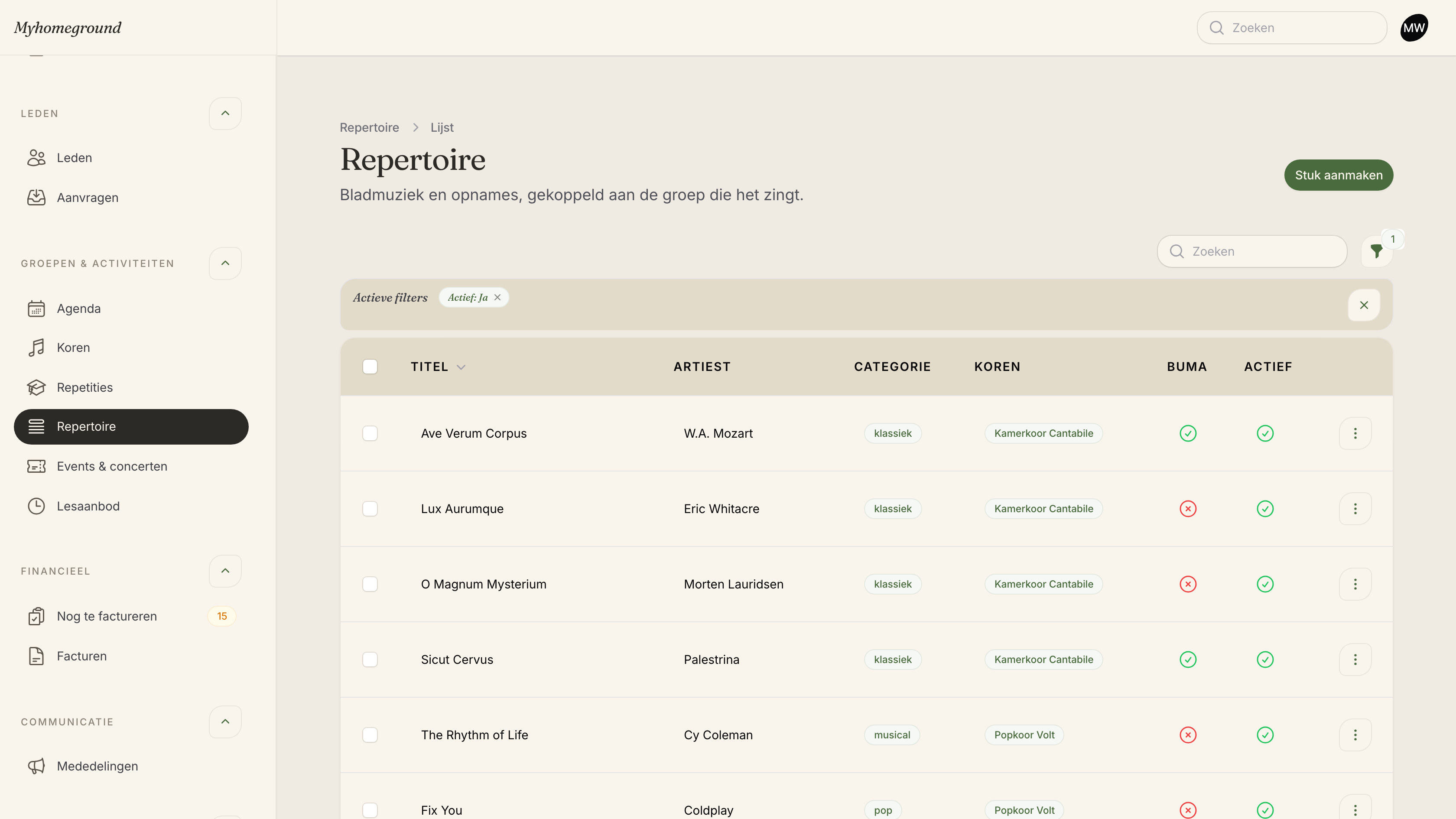The height and width of the screenshot is (819, 1456).
Task: Click Actief check icon for Lux Aurumque
Action: click(x=1265, y=509)
